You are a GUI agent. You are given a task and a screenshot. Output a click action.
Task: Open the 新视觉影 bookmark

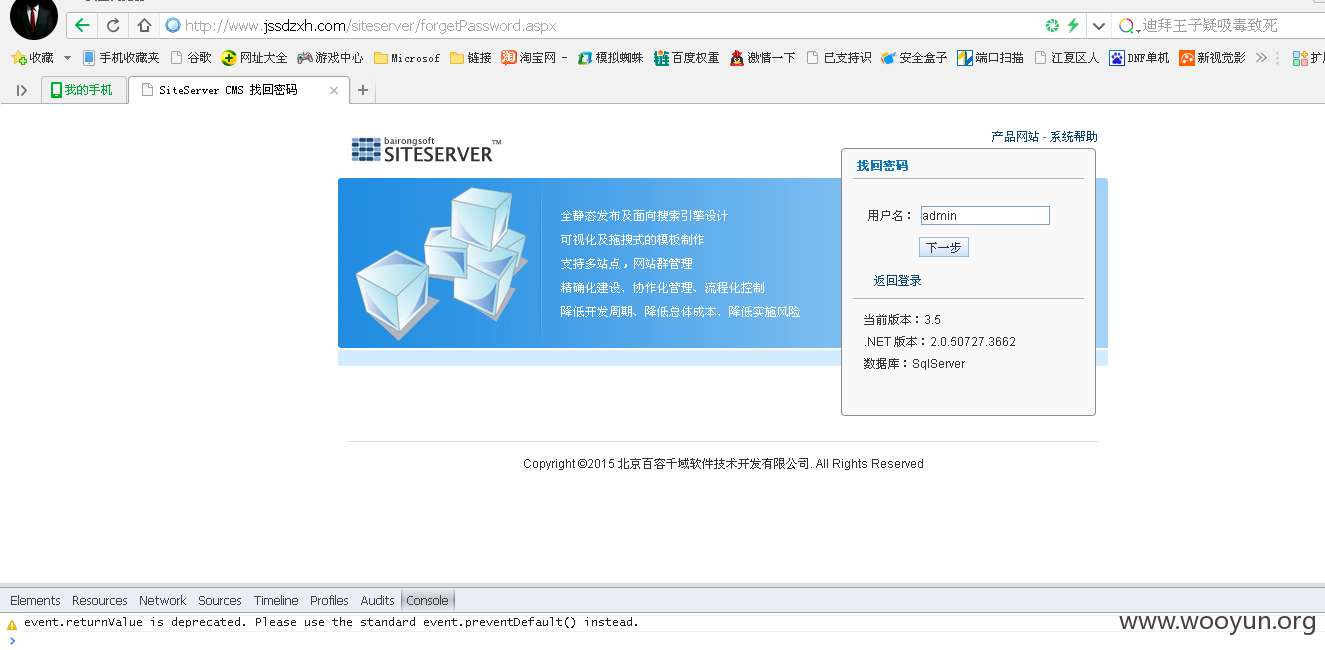tap(1212, 58)
